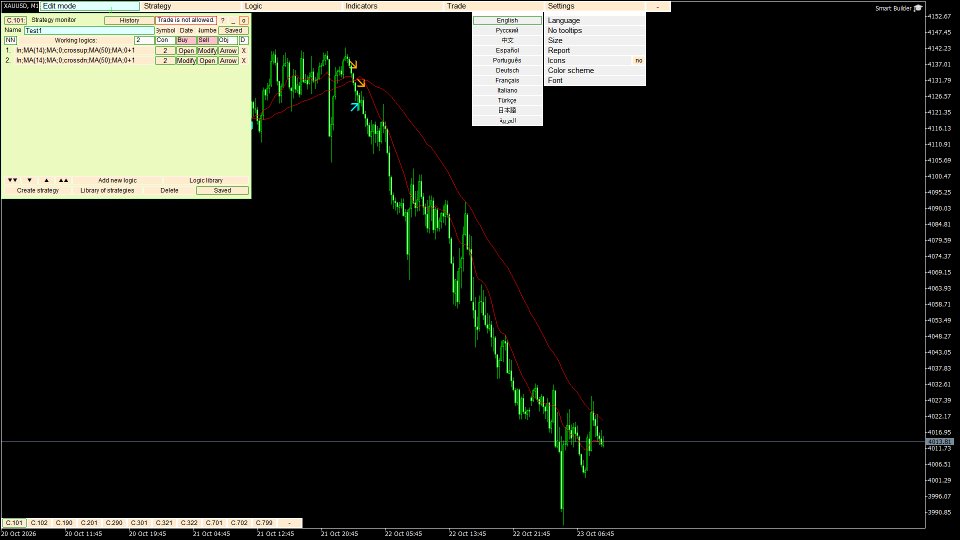Move logic to the bottom with double-down arrows
This screenshot has height=540, width=960.
coord(12,181)
